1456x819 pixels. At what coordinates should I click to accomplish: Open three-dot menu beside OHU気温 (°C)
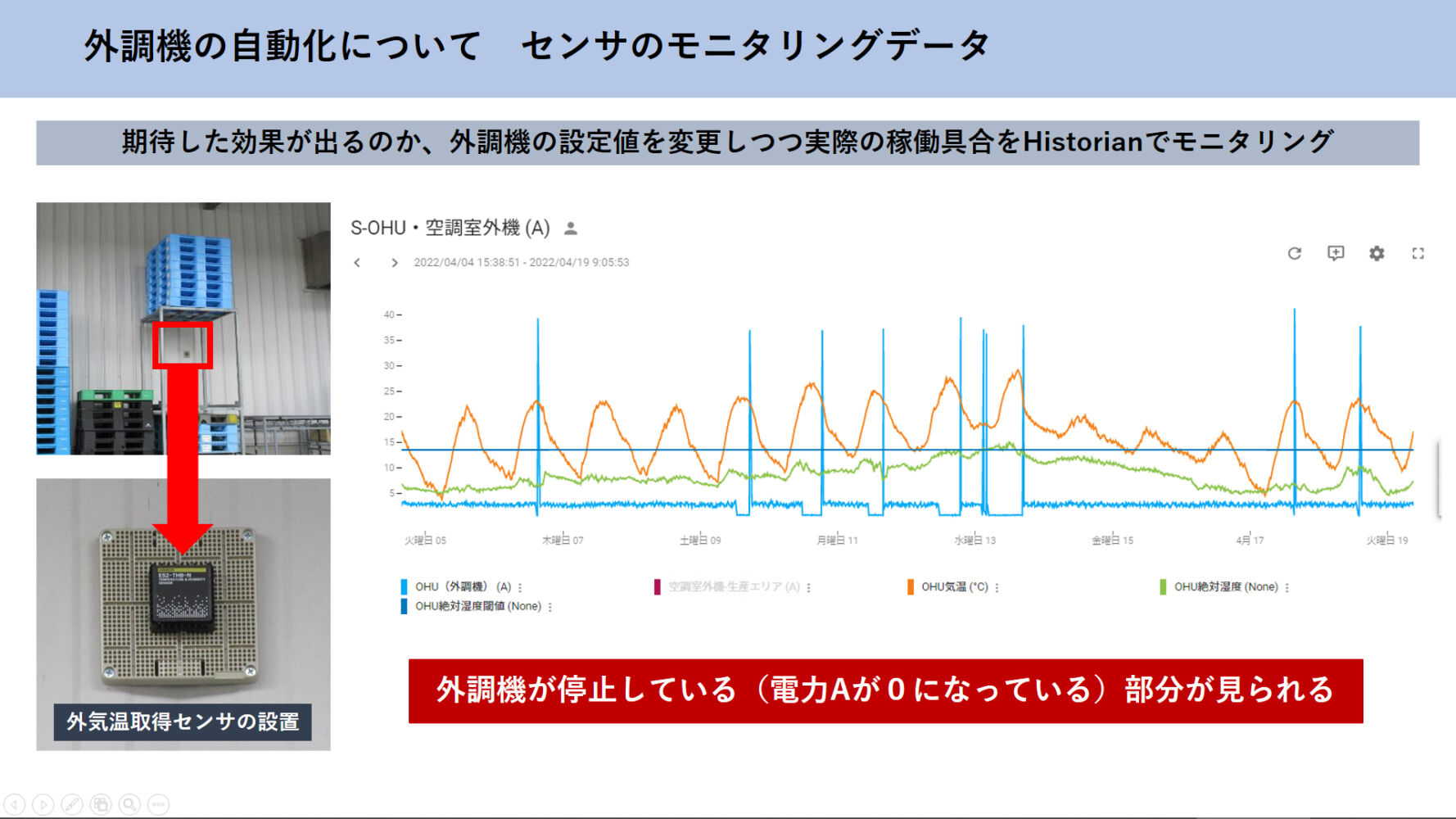(x=997, y=588)
